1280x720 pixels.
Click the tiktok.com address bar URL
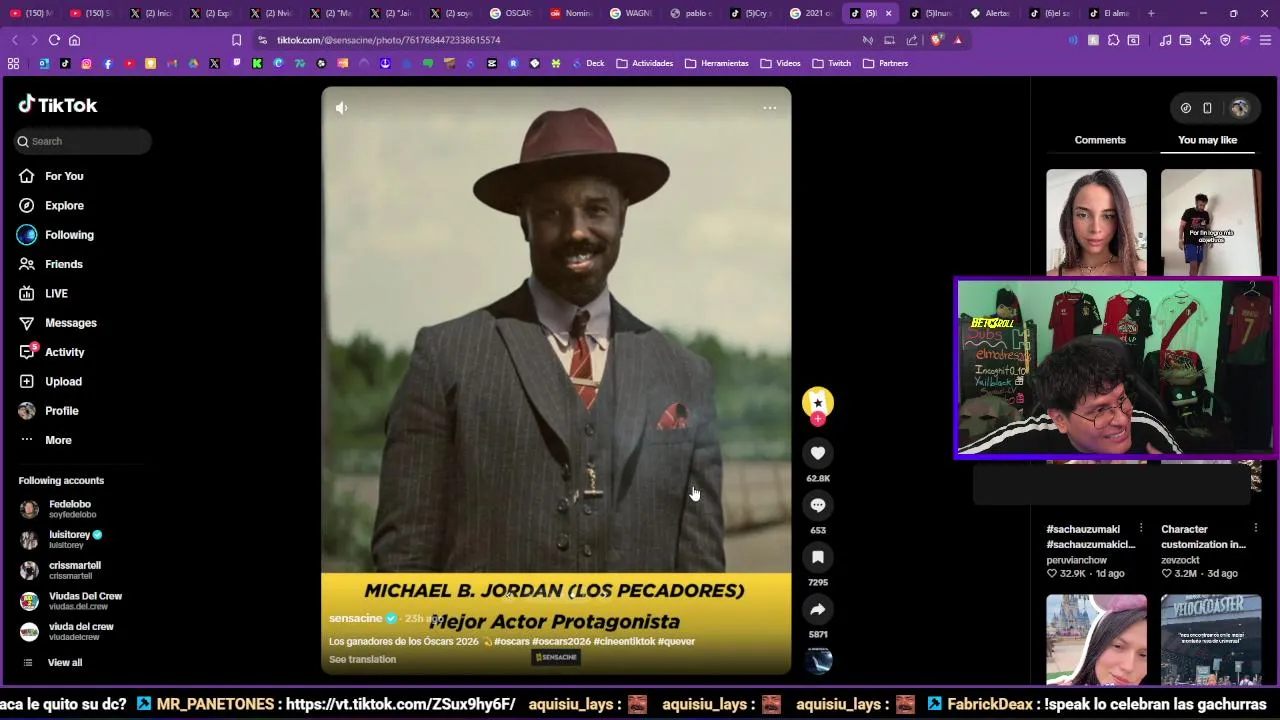click(x=388, y=40)
